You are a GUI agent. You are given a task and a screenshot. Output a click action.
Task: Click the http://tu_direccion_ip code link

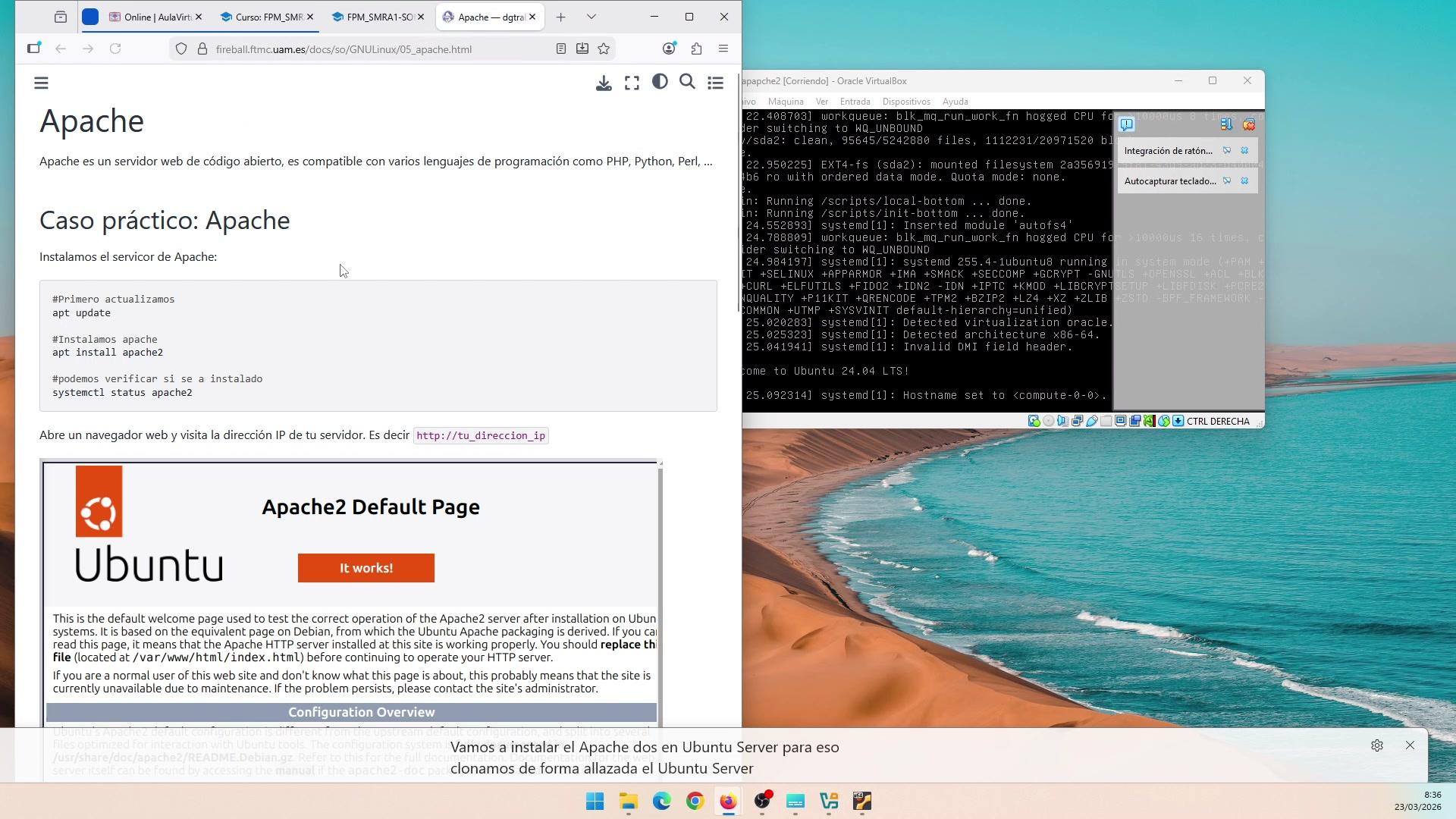point(480,436)
